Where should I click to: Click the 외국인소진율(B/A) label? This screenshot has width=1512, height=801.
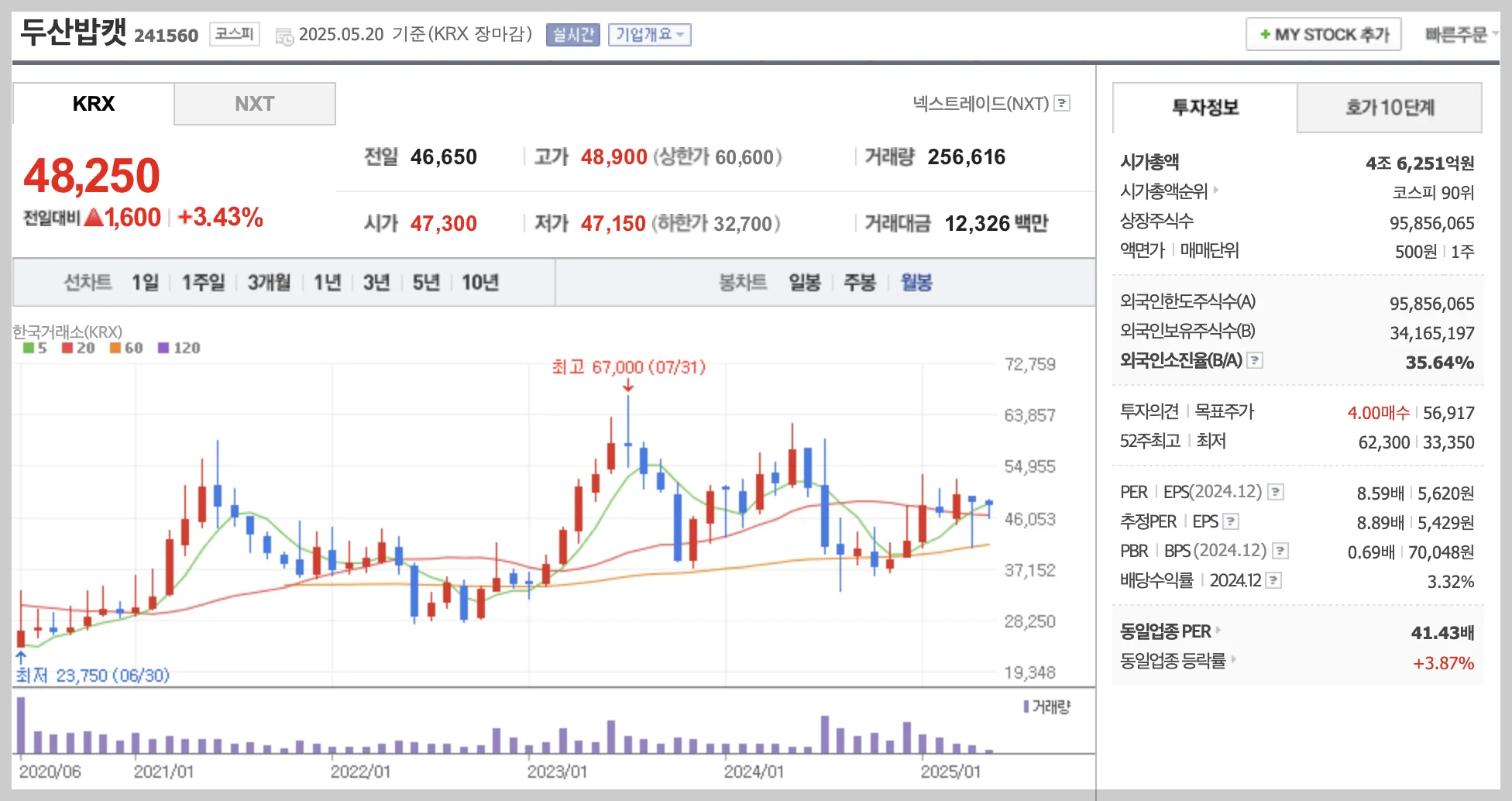pyautogui.click(x=1181, y=360)
